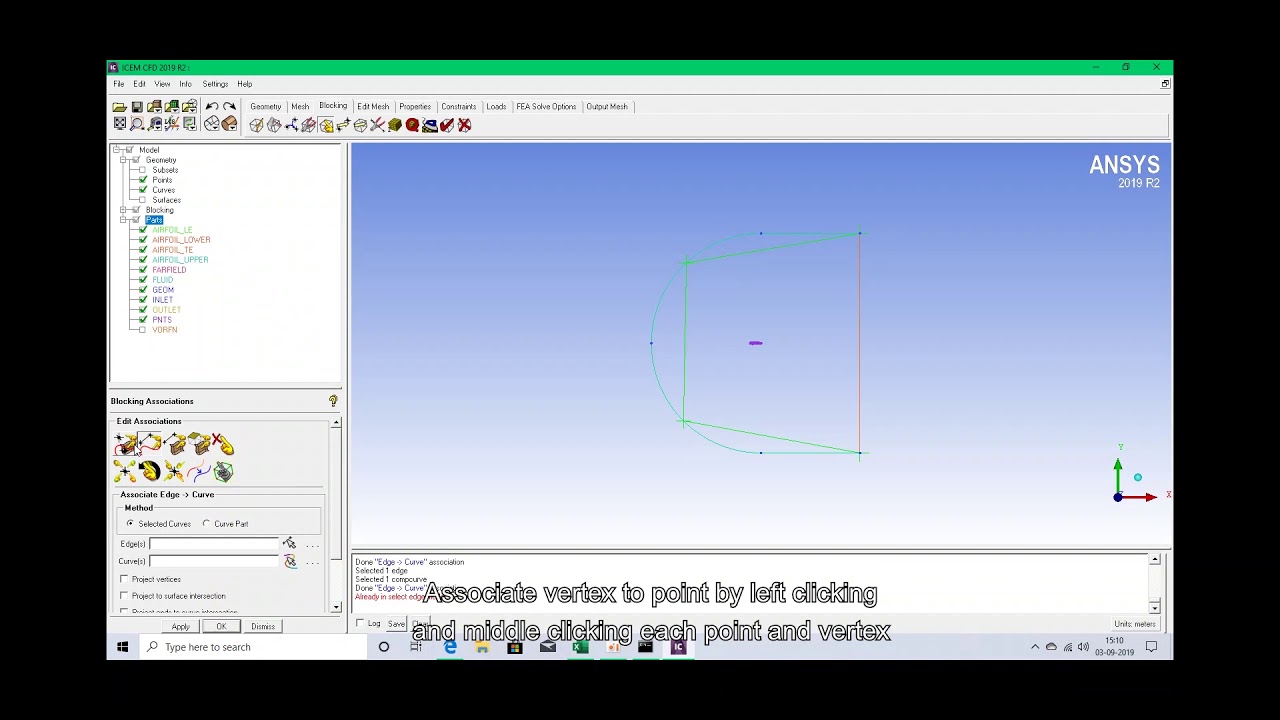
Task: Click the taskbar search box
Action: tap(254, 647)
